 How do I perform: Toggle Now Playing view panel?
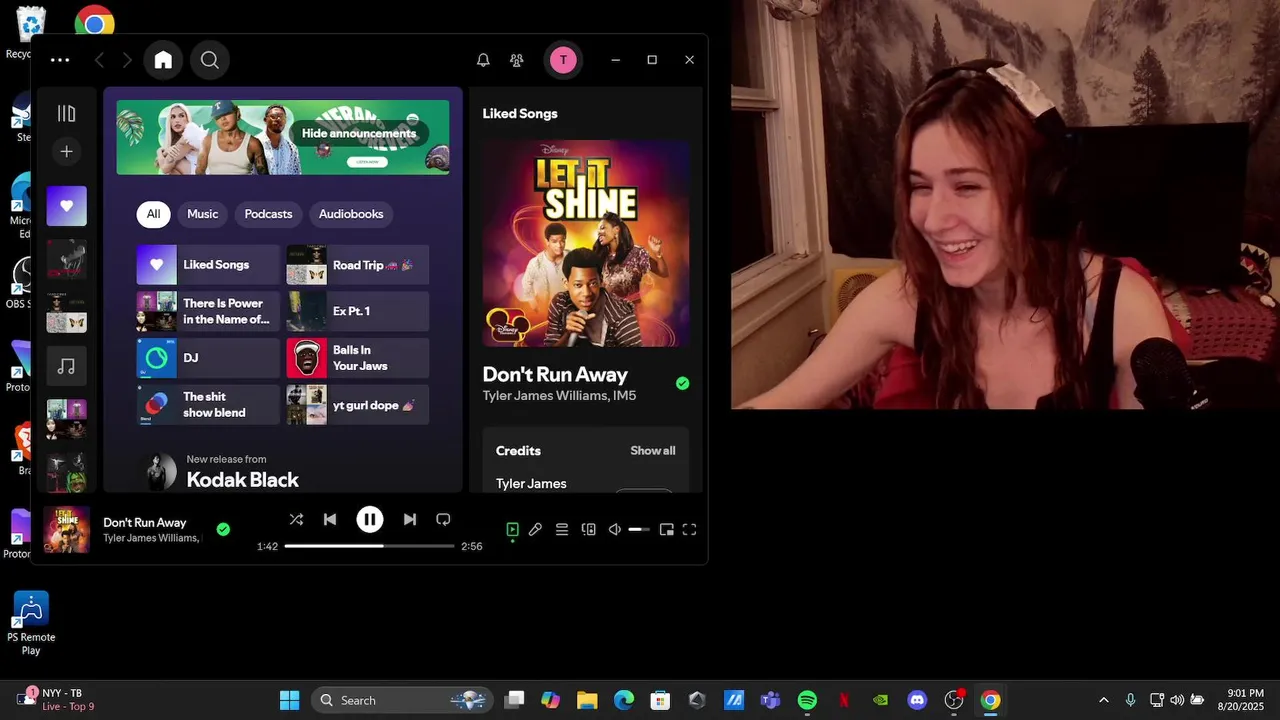512,530
